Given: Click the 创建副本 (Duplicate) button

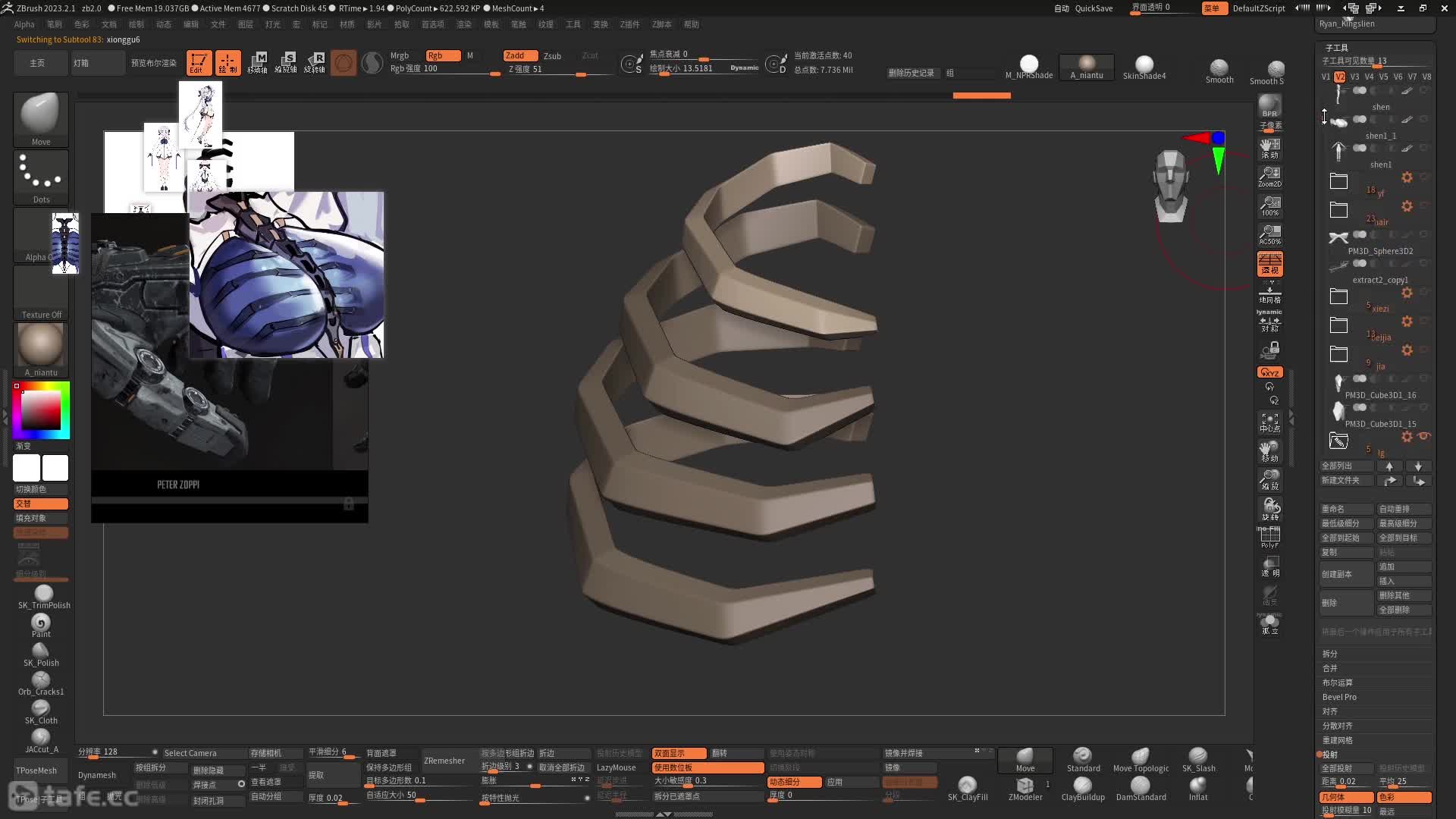Looking at the screenshot, I should coord(1347,574).
